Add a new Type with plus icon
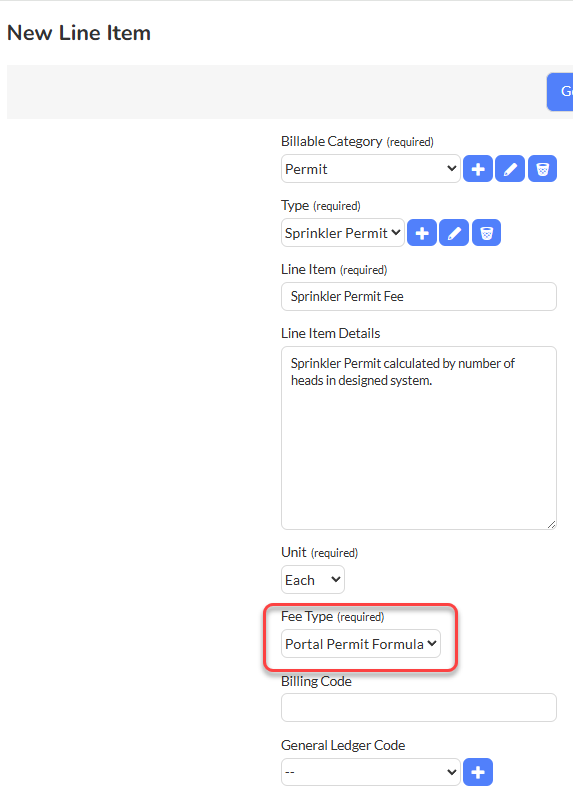This screenshot has height=801, width=573. (x=422, y=233)
